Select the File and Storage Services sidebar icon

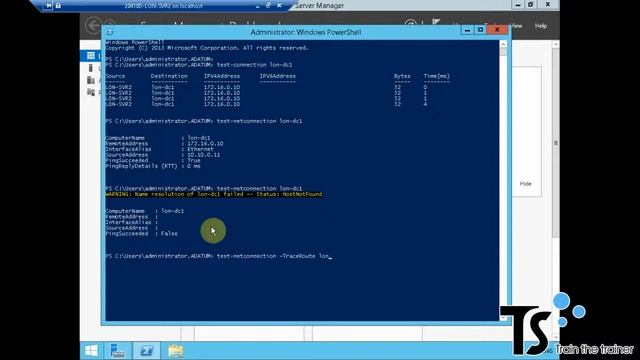pyautogui.click(x=91, y=92)
